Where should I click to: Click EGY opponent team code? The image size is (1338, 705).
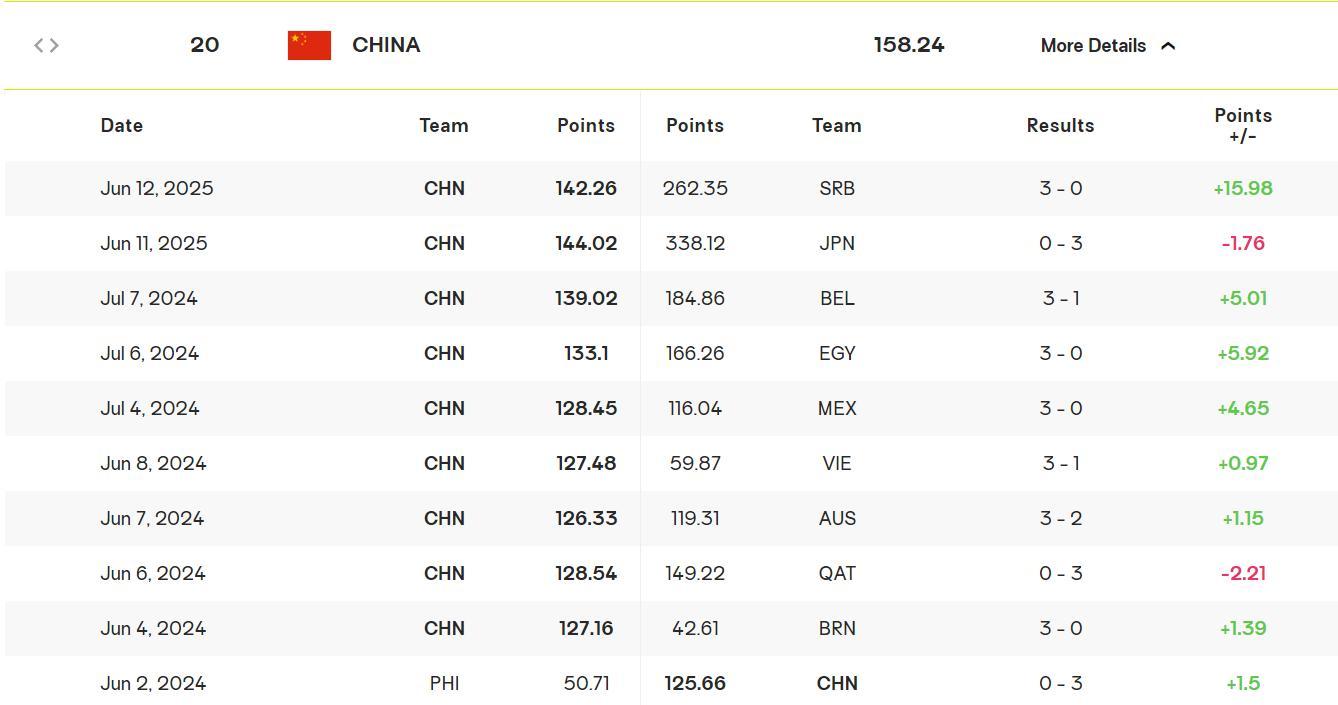(837, 353)
